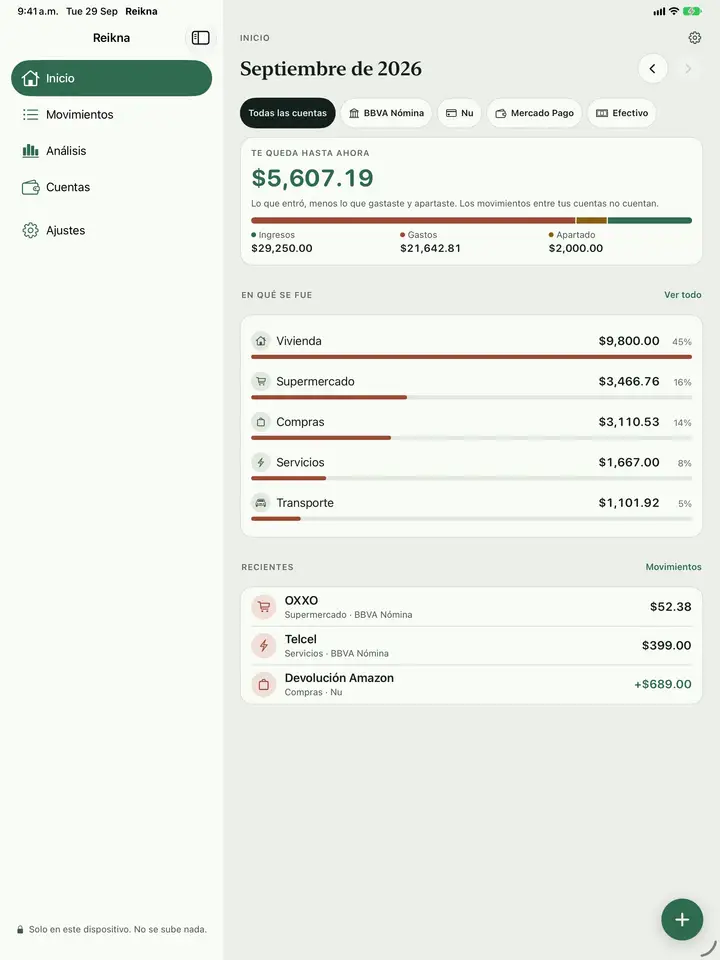720x960 pixels.
Task: Click the Gastos $21,642.81 value
Action: click(x=430, y=249)
